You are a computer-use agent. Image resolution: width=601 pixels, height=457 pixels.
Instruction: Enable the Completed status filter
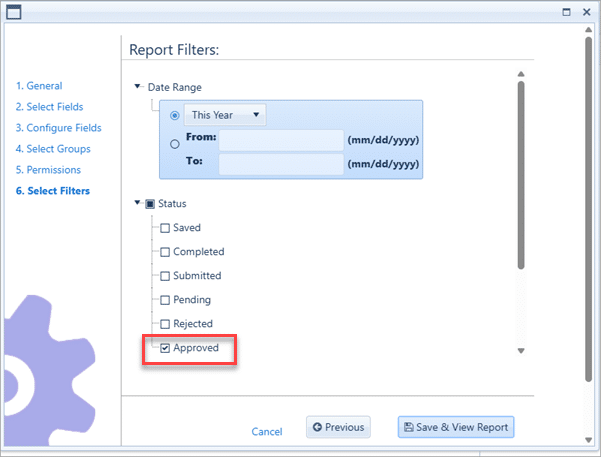pyautogui.click(x=166, y=252)
